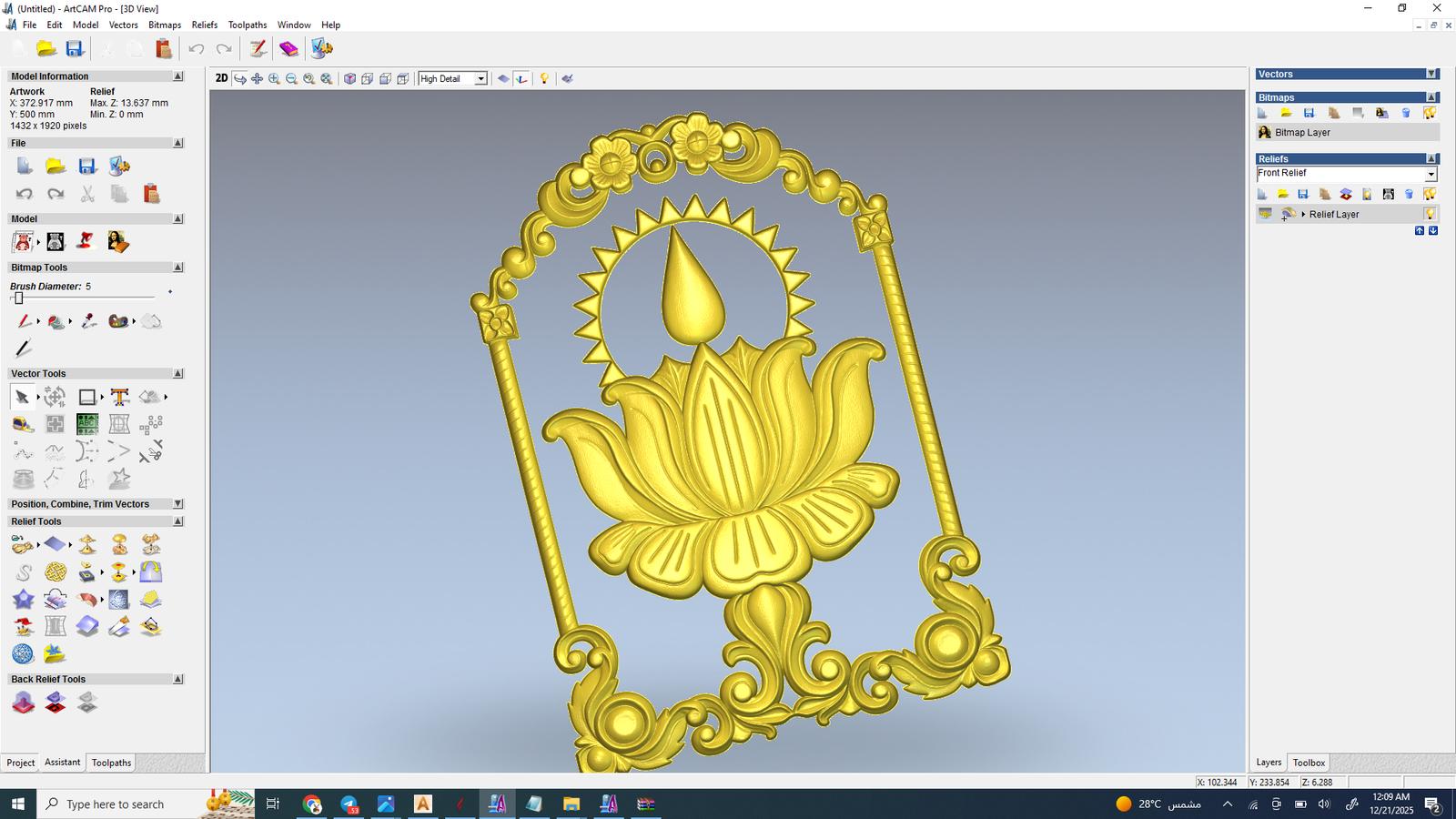Open the Reliefs menu
Screen dimensions: 1456x819
pos(204,25)
